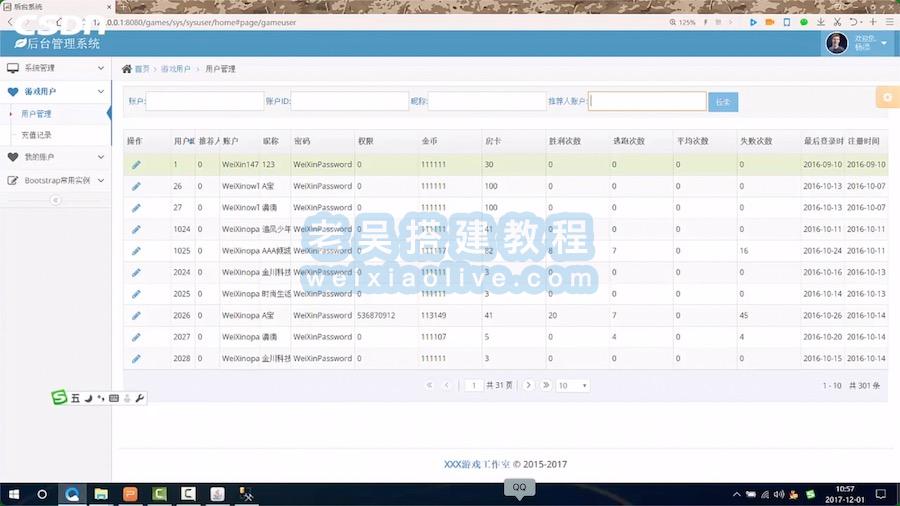Click the home icon in breadcrumb
The width and height of the screenshot is (900, 506).
(127, 69)
